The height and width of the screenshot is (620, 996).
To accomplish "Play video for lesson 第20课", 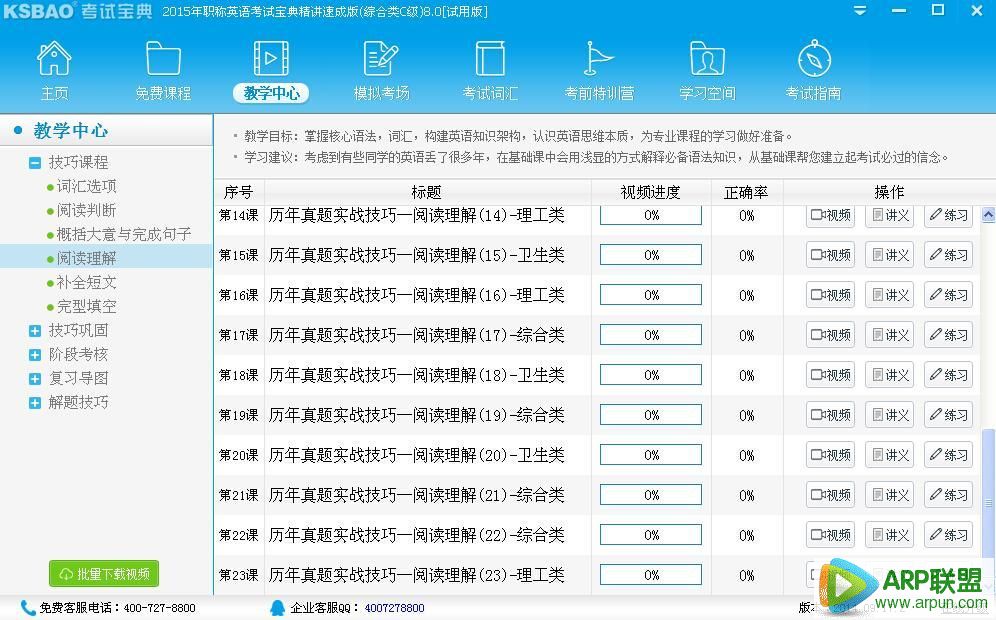I will click(x=830, y=455).
